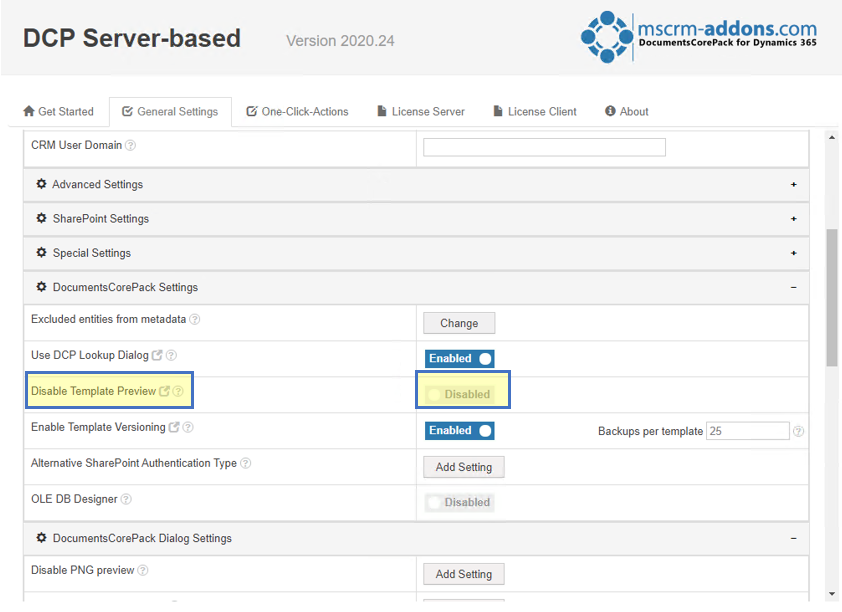Click Change button for excluded entities
The height and width of the screenshot is (612, 842).
coord(459,323)
